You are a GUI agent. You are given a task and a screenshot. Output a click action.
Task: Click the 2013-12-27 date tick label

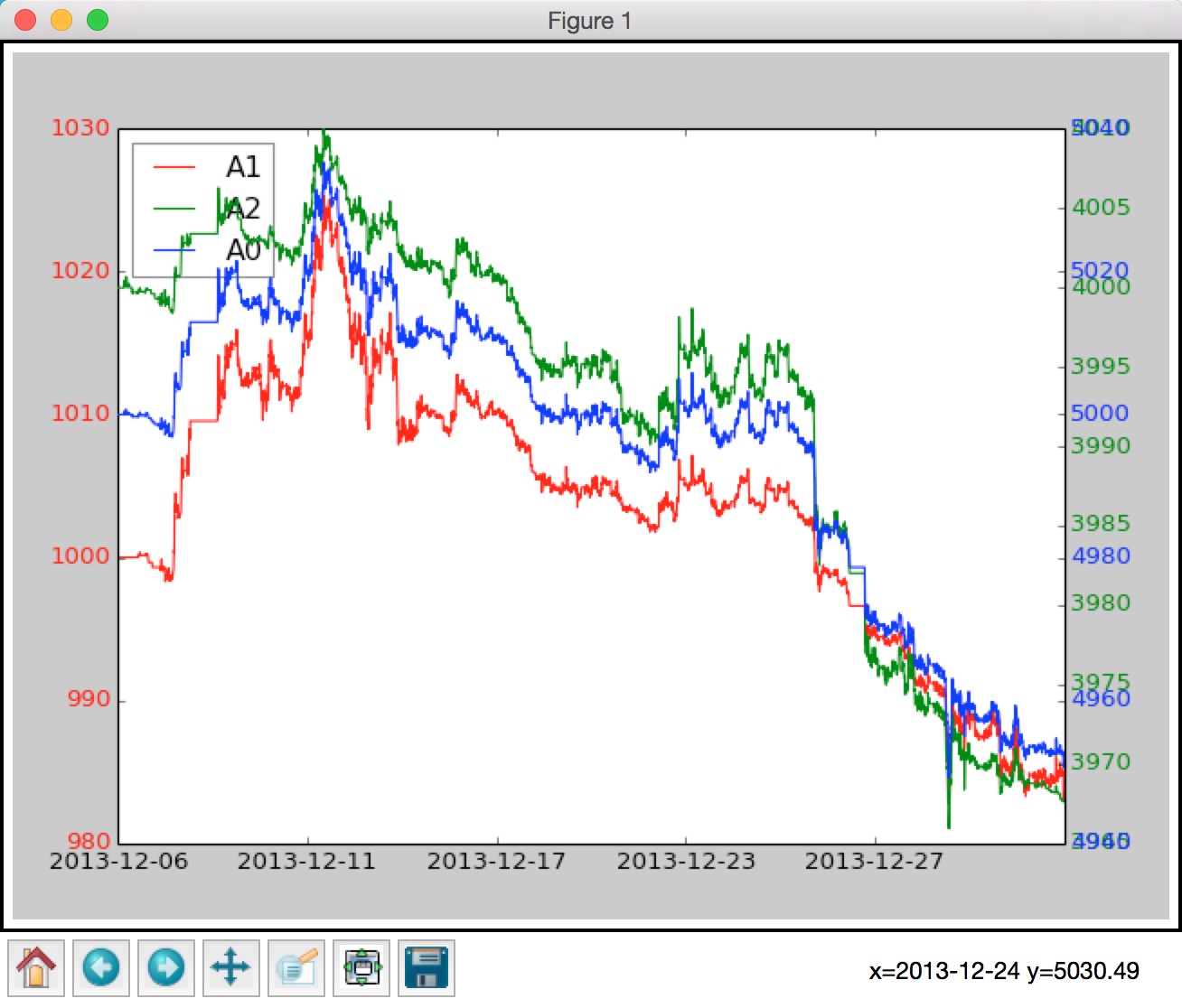click(874, 862)
